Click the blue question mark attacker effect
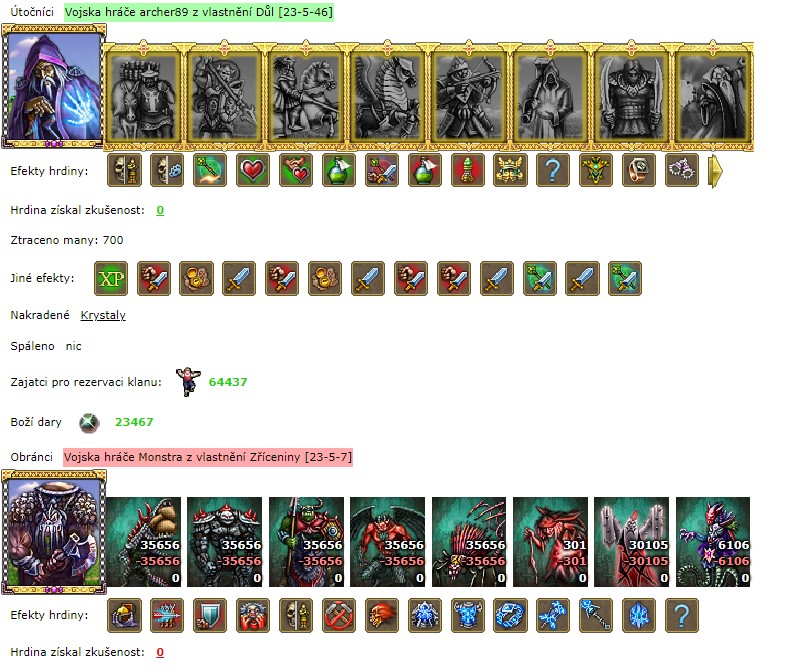The height and width of the screenshot is (672, 805). coord(553,170)
